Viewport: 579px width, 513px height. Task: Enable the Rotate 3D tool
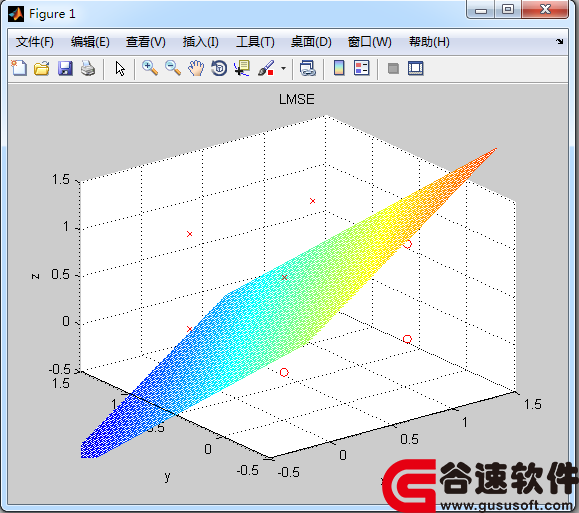click(219, 68)
